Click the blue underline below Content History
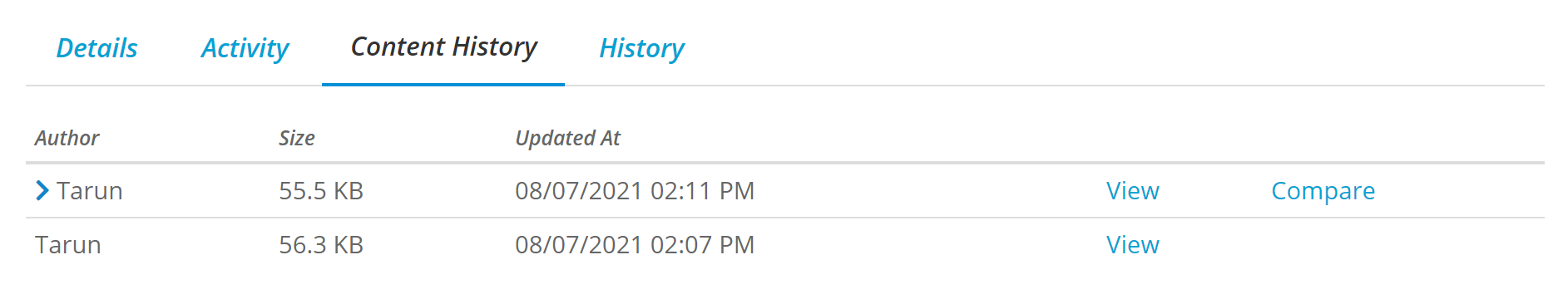This screenshot has height=299, width=1568. [443, 85]
